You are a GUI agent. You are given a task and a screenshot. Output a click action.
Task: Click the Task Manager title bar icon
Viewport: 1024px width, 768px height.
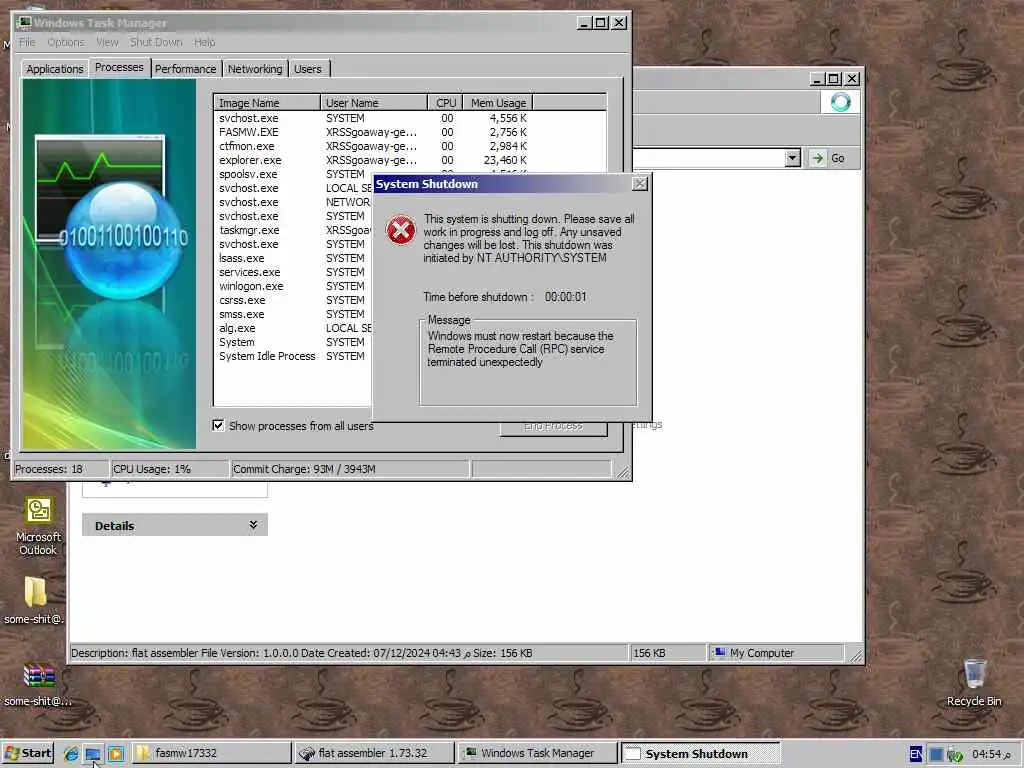(x=24, y=23)
